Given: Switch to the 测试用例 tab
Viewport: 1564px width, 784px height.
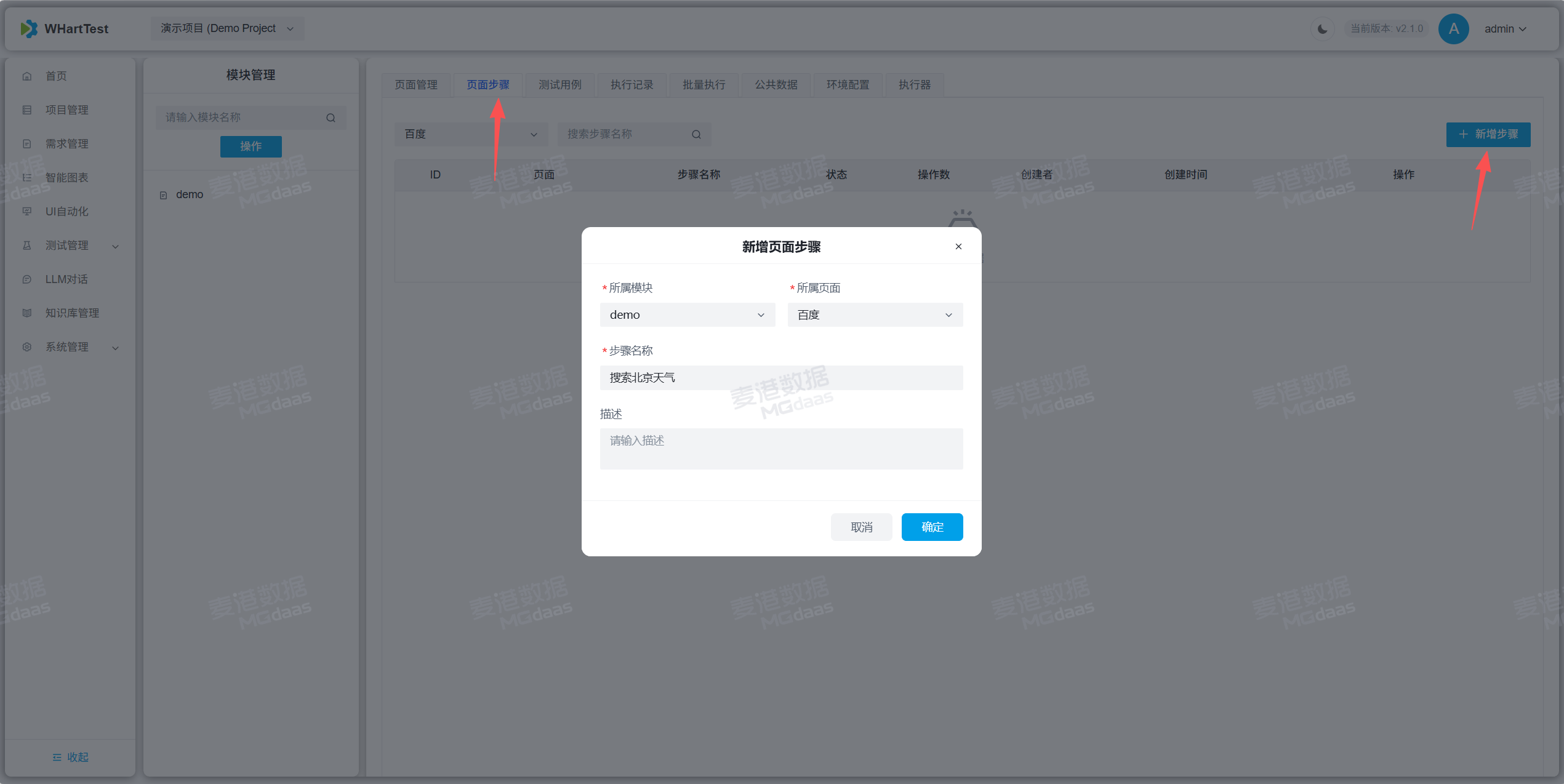Looking at the screenshot, I should (559, 85).
